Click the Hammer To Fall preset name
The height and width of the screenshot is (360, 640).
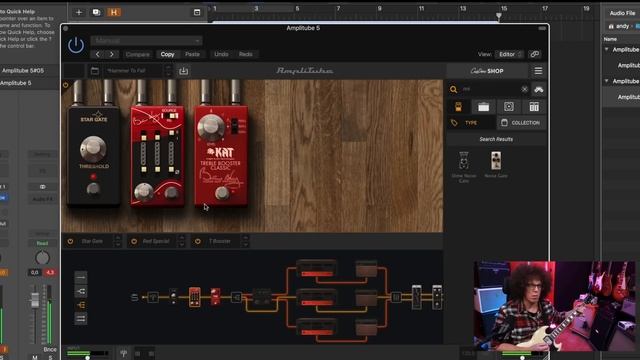coord(127,71)
